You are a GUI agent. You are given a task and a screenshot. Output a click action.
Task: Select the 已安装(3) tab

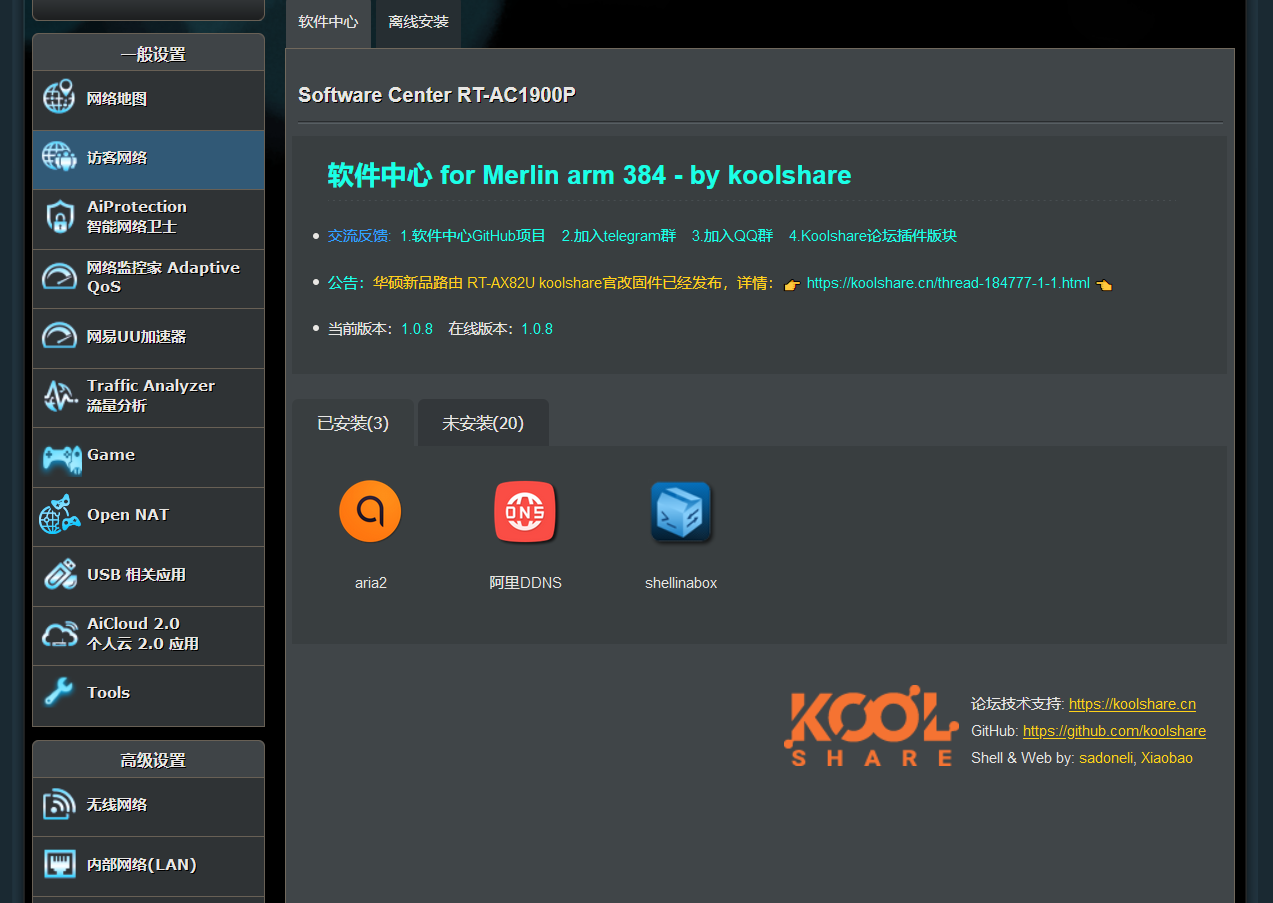pyautogui.click(x=353, y=423)
